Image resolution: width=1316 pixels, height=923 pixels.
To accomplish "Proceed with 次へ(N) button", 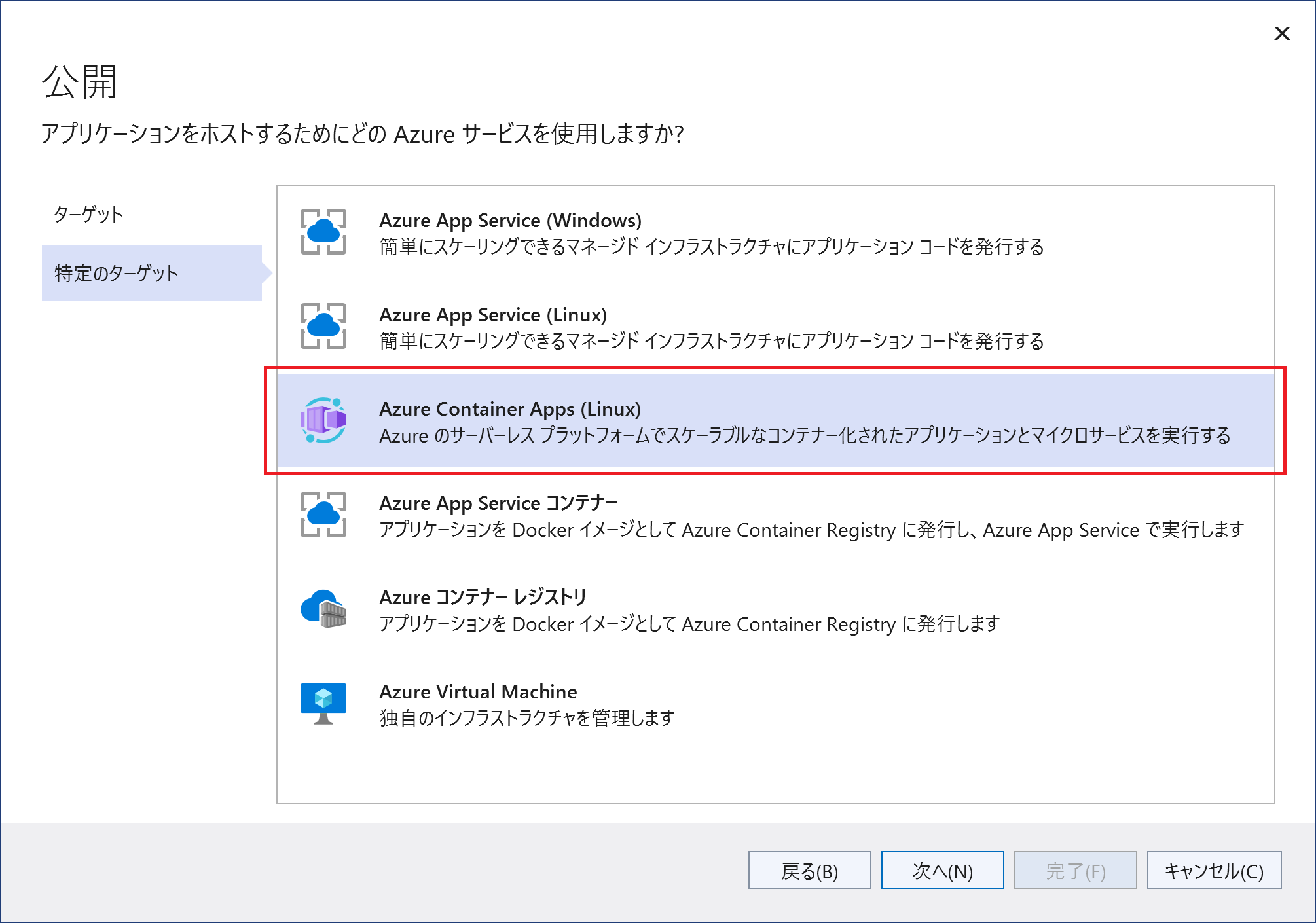I will (942, 870).
